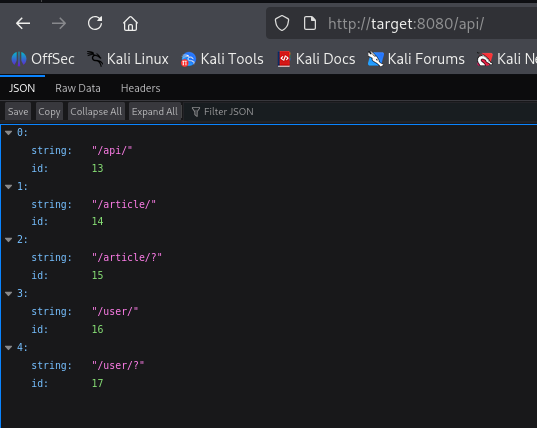Viewport: 537px width, 428px height.
Task: Click the id value 14
Action: click(98, 222)
